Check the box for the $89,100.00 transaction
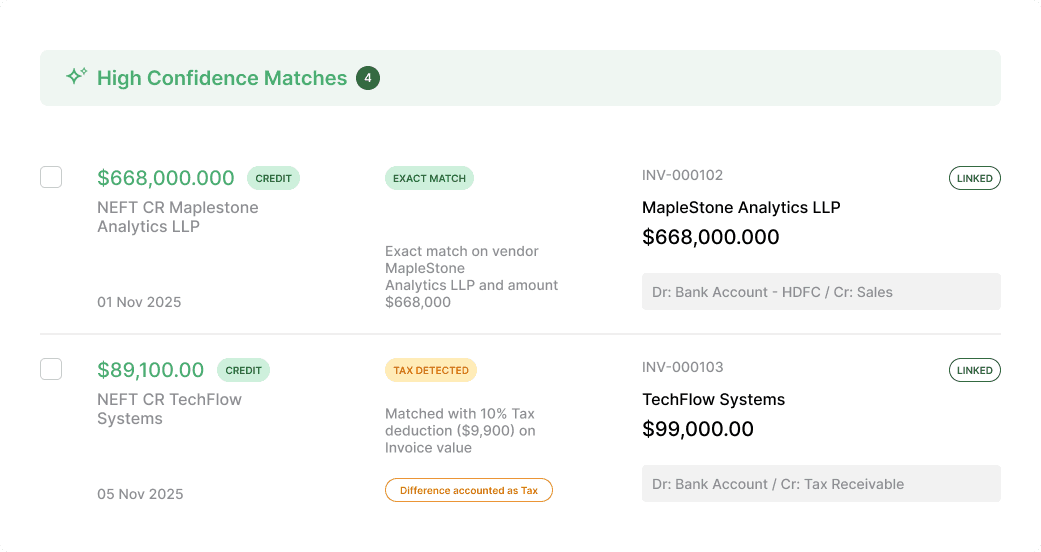 [51, 369]
